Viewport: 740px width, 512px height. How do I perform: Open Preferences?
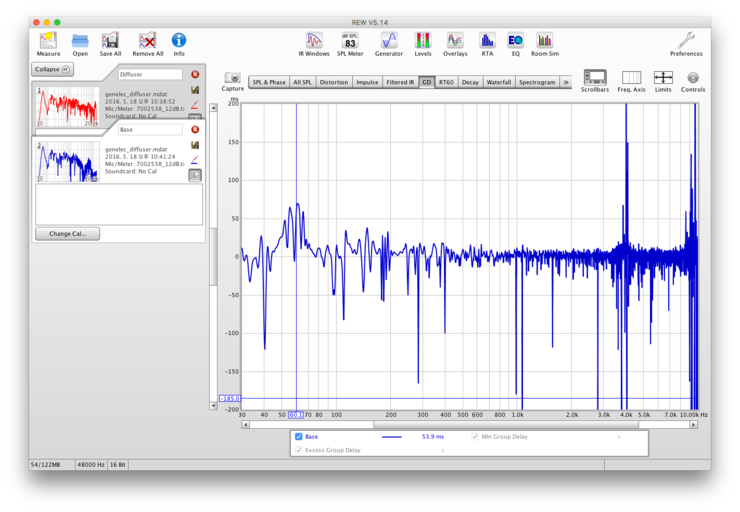point(686,42)
